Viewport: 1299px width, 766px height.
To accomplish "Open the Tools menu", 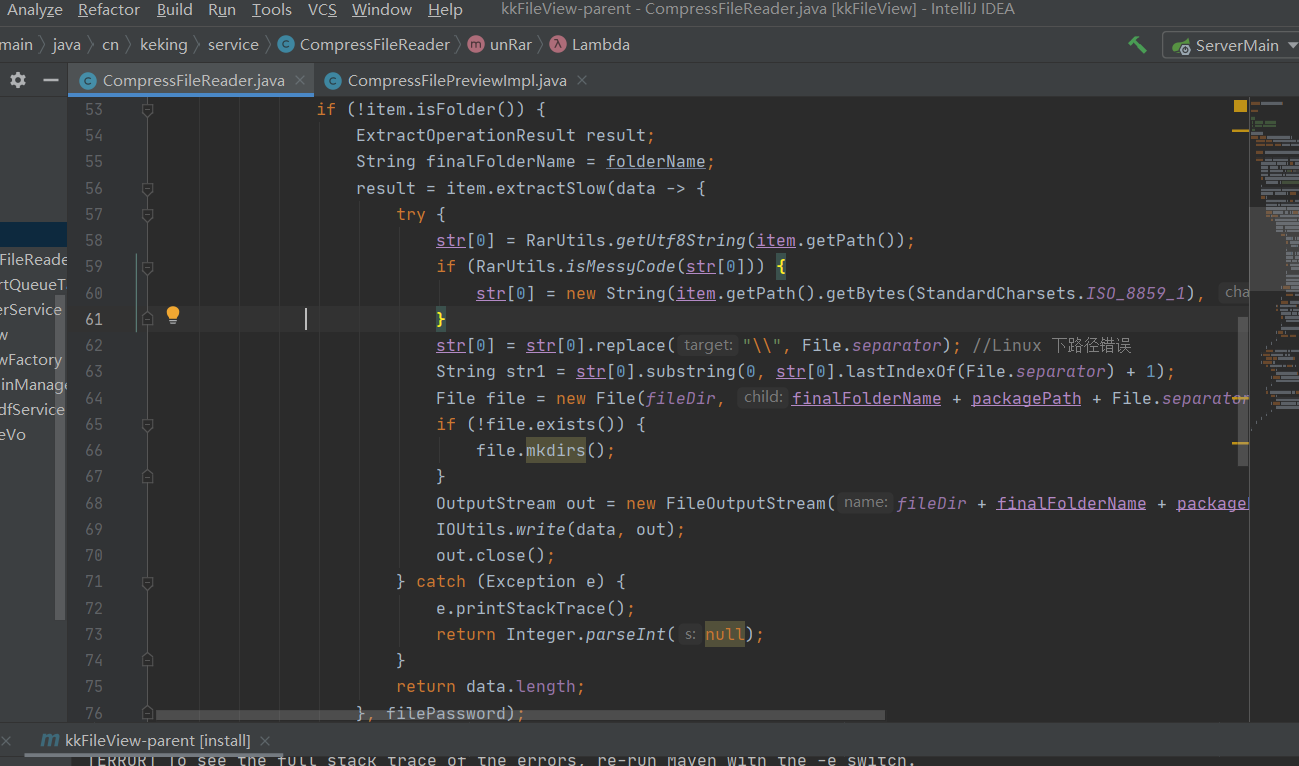I will (271, 10).
